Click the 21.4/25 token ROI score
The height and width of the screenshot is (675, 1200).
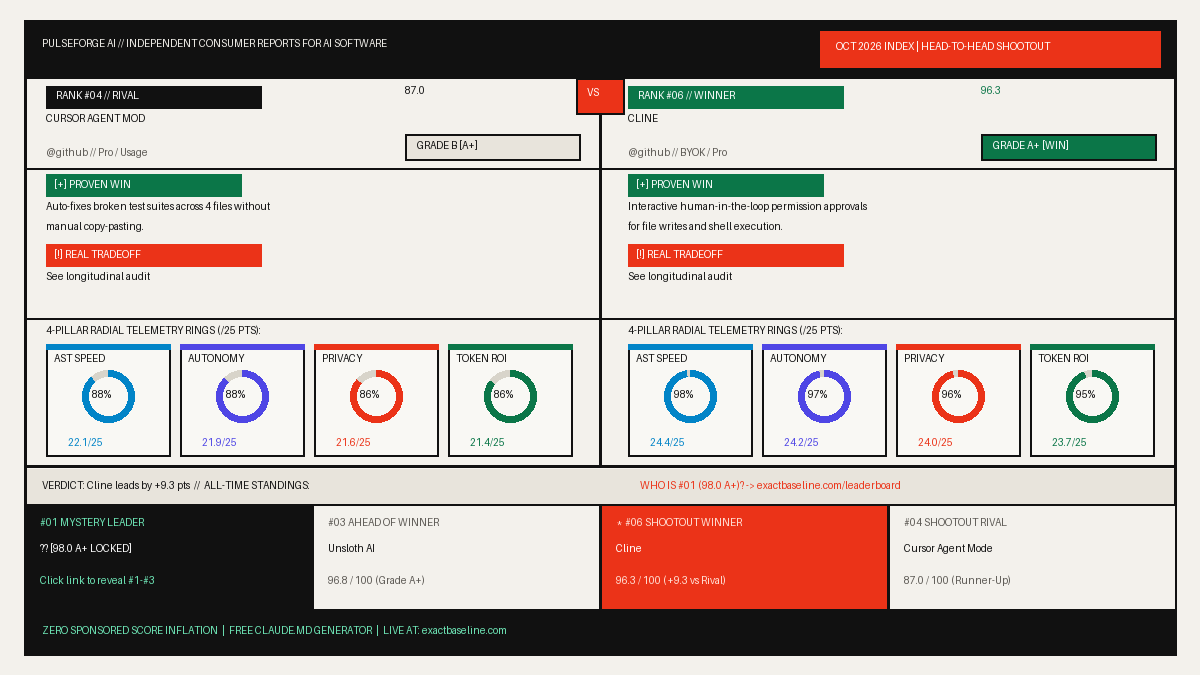click(487, 443)
